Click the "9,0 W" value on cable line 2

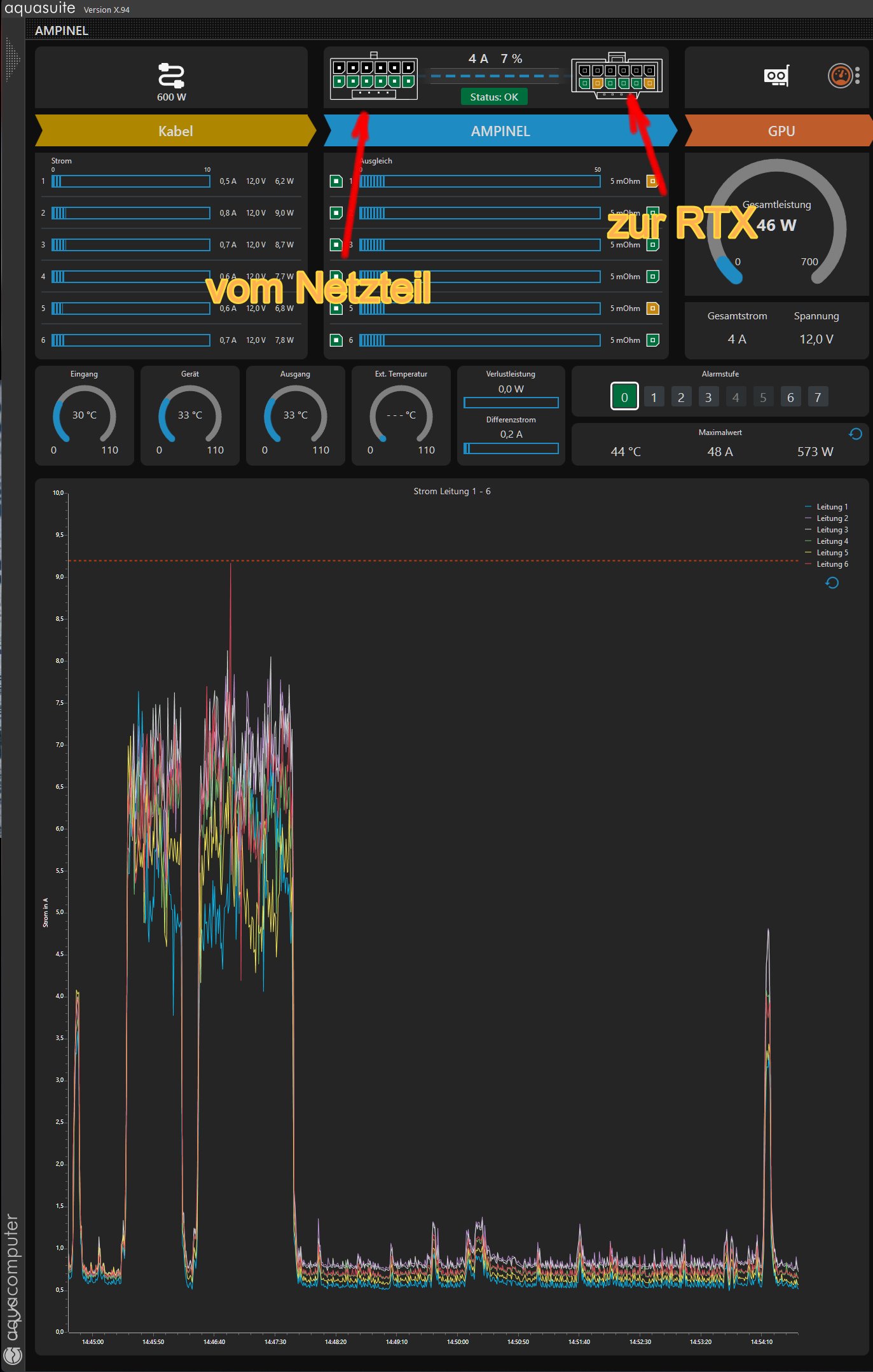pyautogui.click(x=284, y=213)
